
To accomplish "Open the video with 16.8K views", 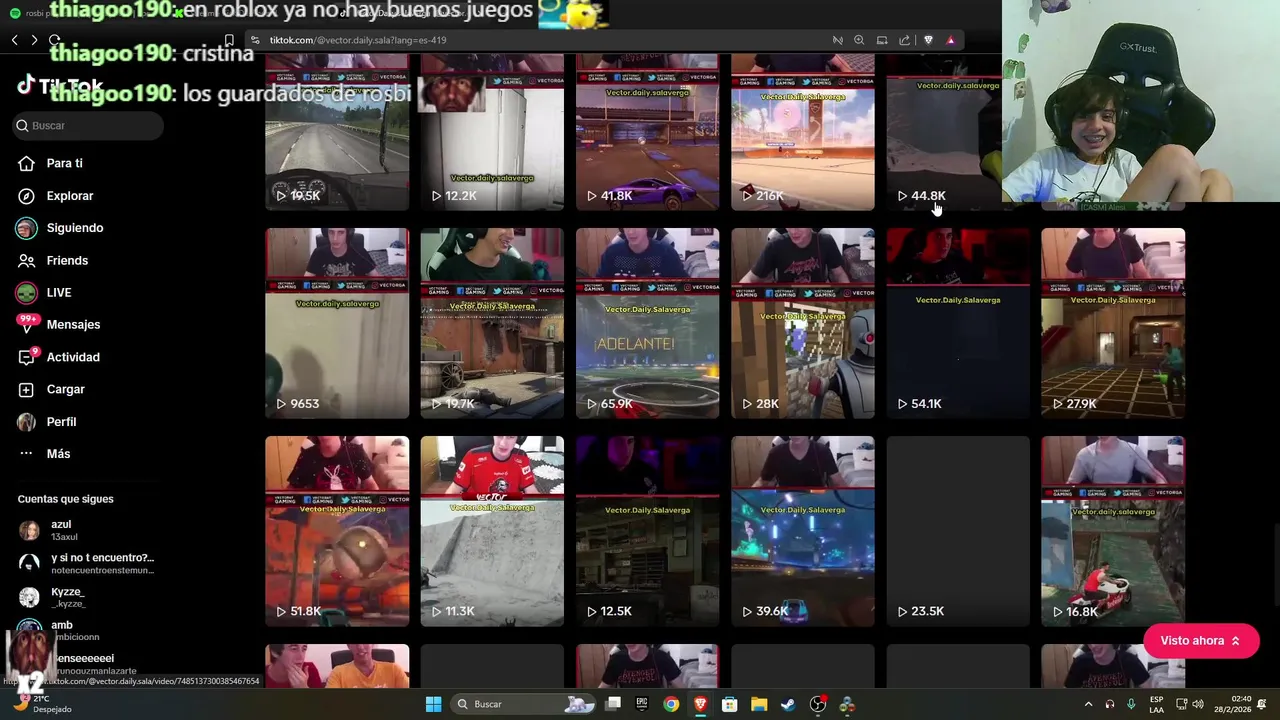I will [x=1113, y=531].
